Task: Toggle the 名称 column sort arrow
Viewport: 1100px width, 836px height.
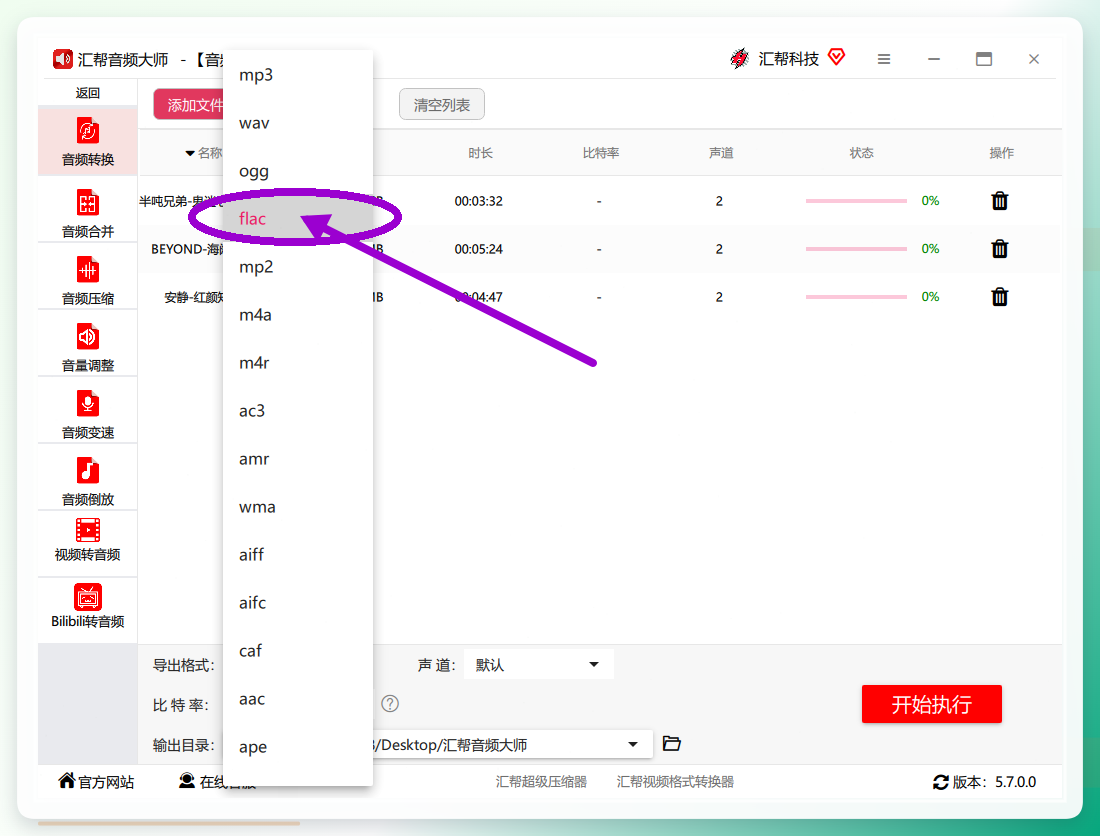Action: [x=190, y=153]
